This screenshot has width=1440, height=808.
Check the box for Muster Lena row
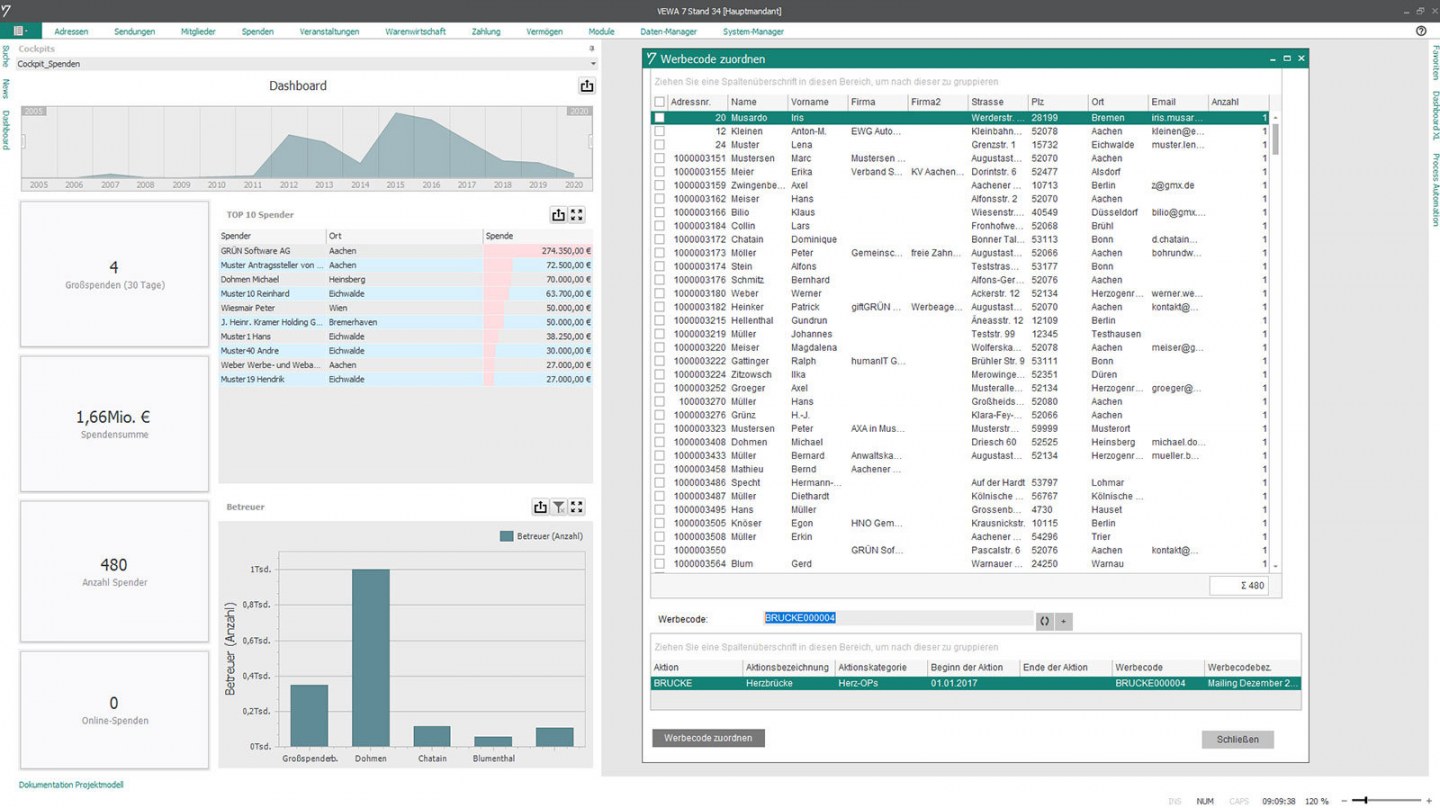[659, 145]
